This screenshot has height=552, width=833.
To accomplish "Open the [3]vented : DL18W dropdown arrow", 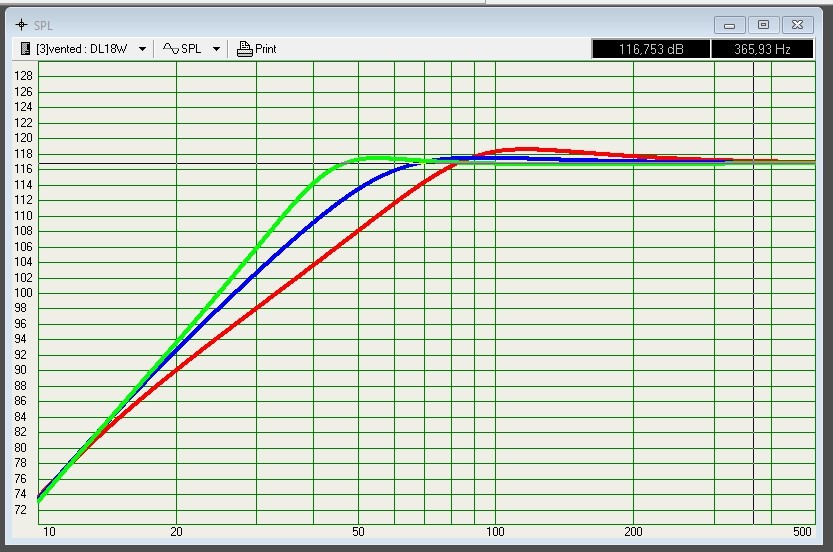I will coord(142,49).
